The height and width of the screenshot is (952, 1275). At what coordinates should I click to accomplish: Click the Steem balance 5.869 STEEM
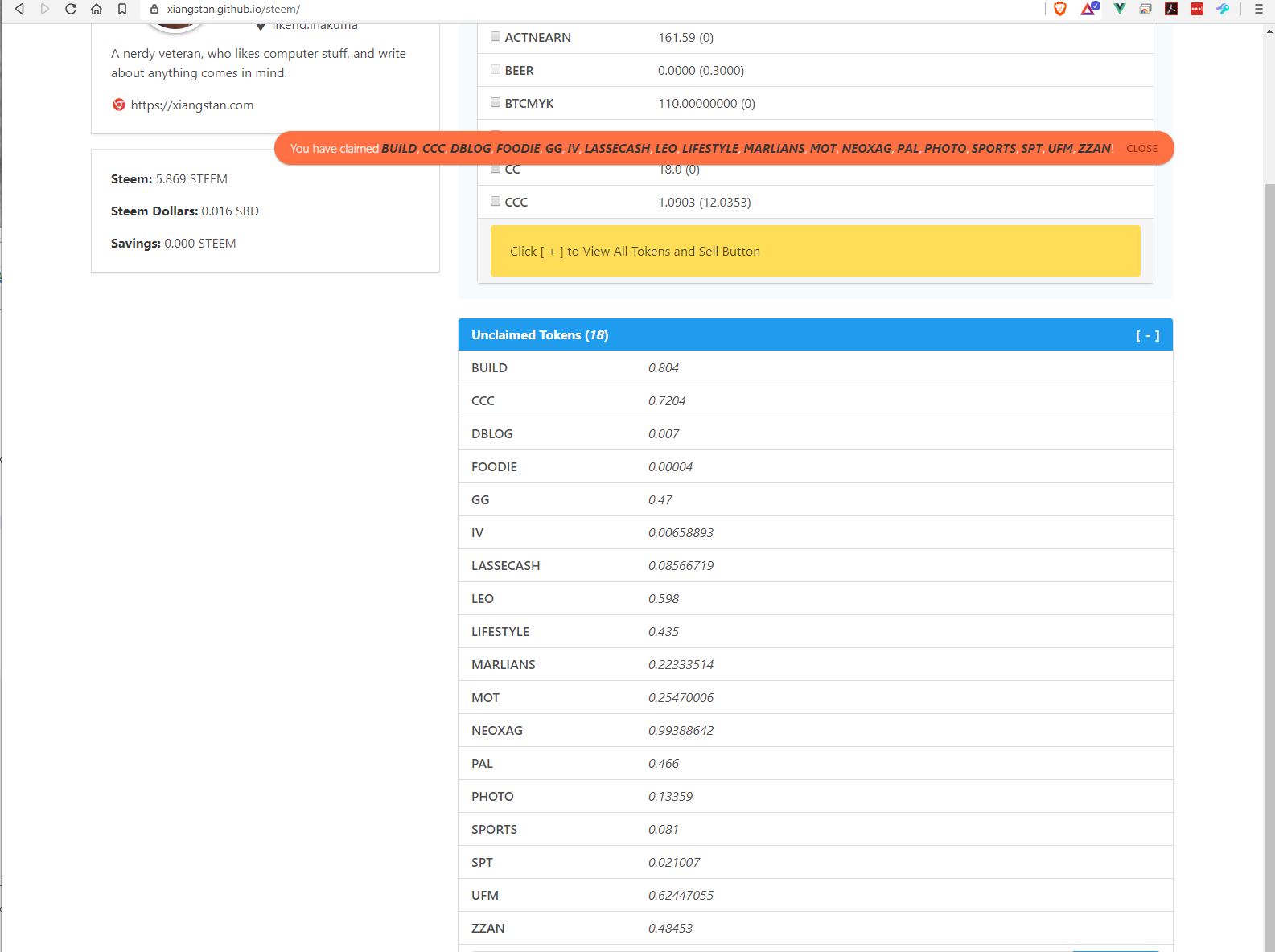click(169, 178)
